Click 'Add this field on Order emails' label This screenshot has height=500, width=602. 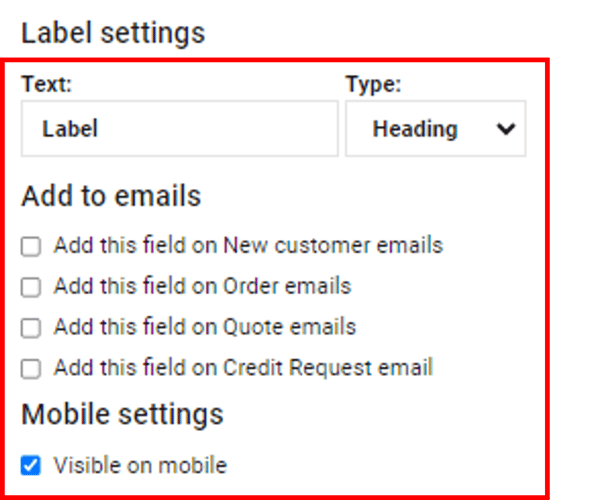202,286
